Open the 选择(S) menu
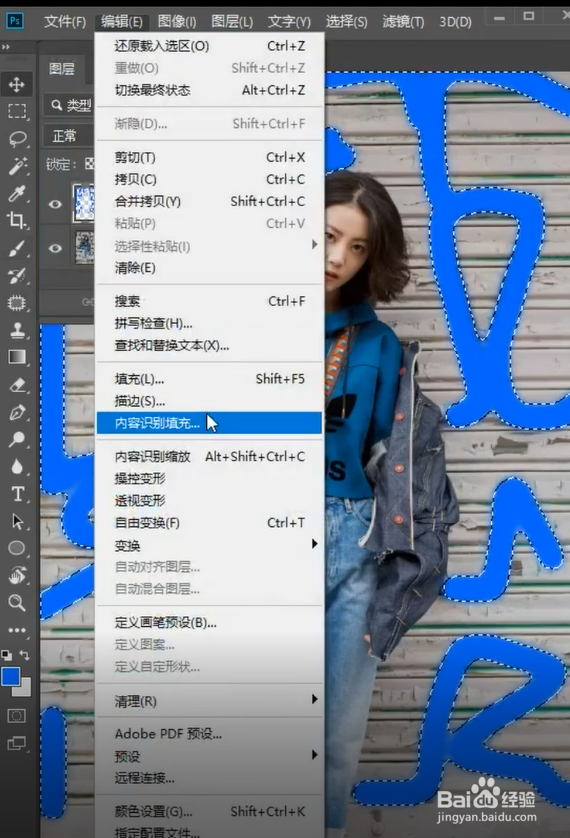 [346, 21]
